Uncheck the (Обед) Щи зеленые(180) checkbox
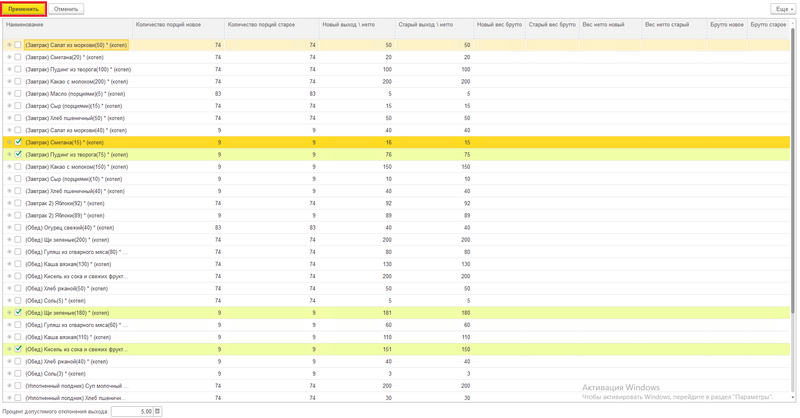Viewport: 800px width, 418px height. point(18,313)
